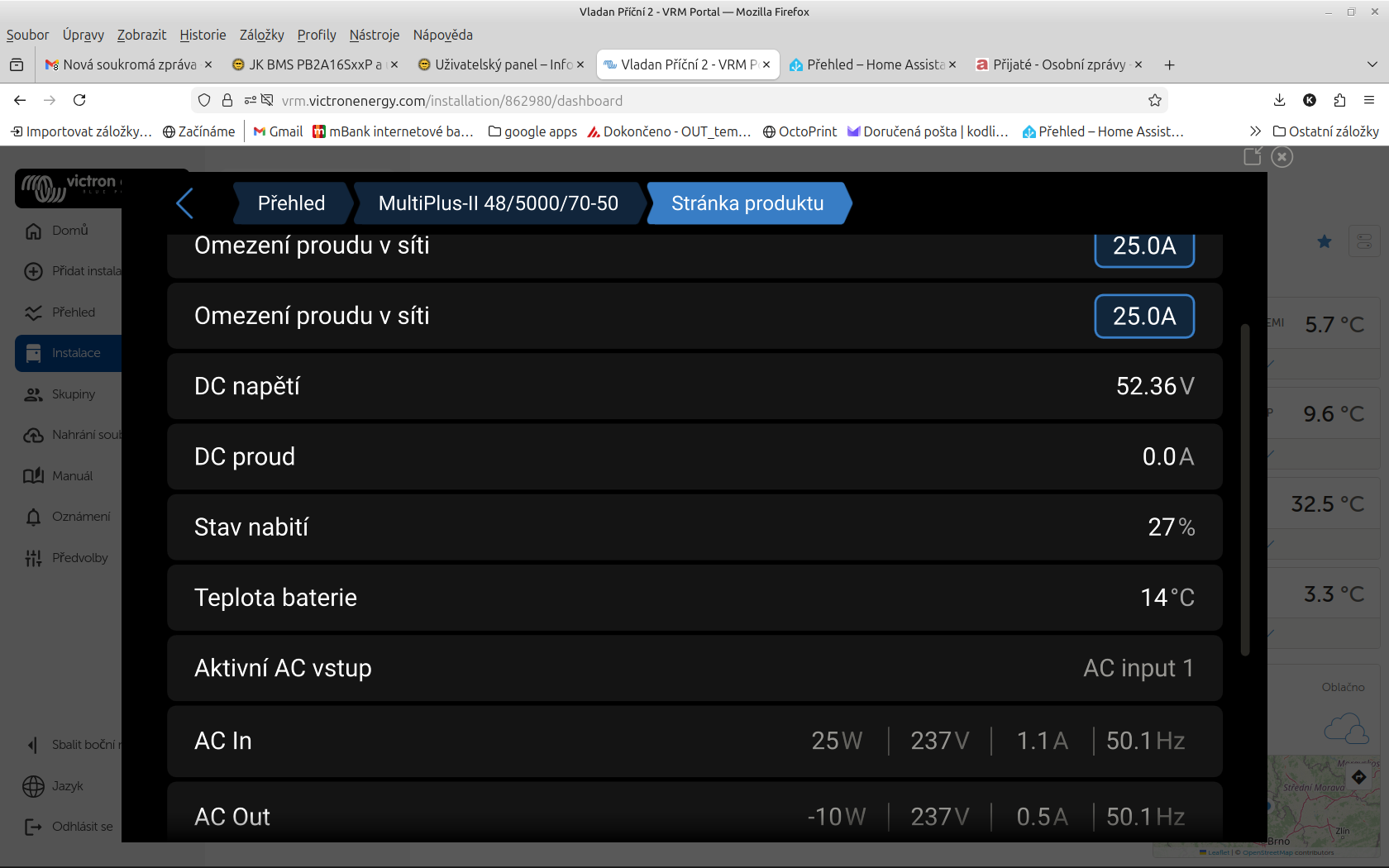Viewport: 1389px width, 868px height.
Task: Open the Firefox extensions panel
Action: 1339,100
